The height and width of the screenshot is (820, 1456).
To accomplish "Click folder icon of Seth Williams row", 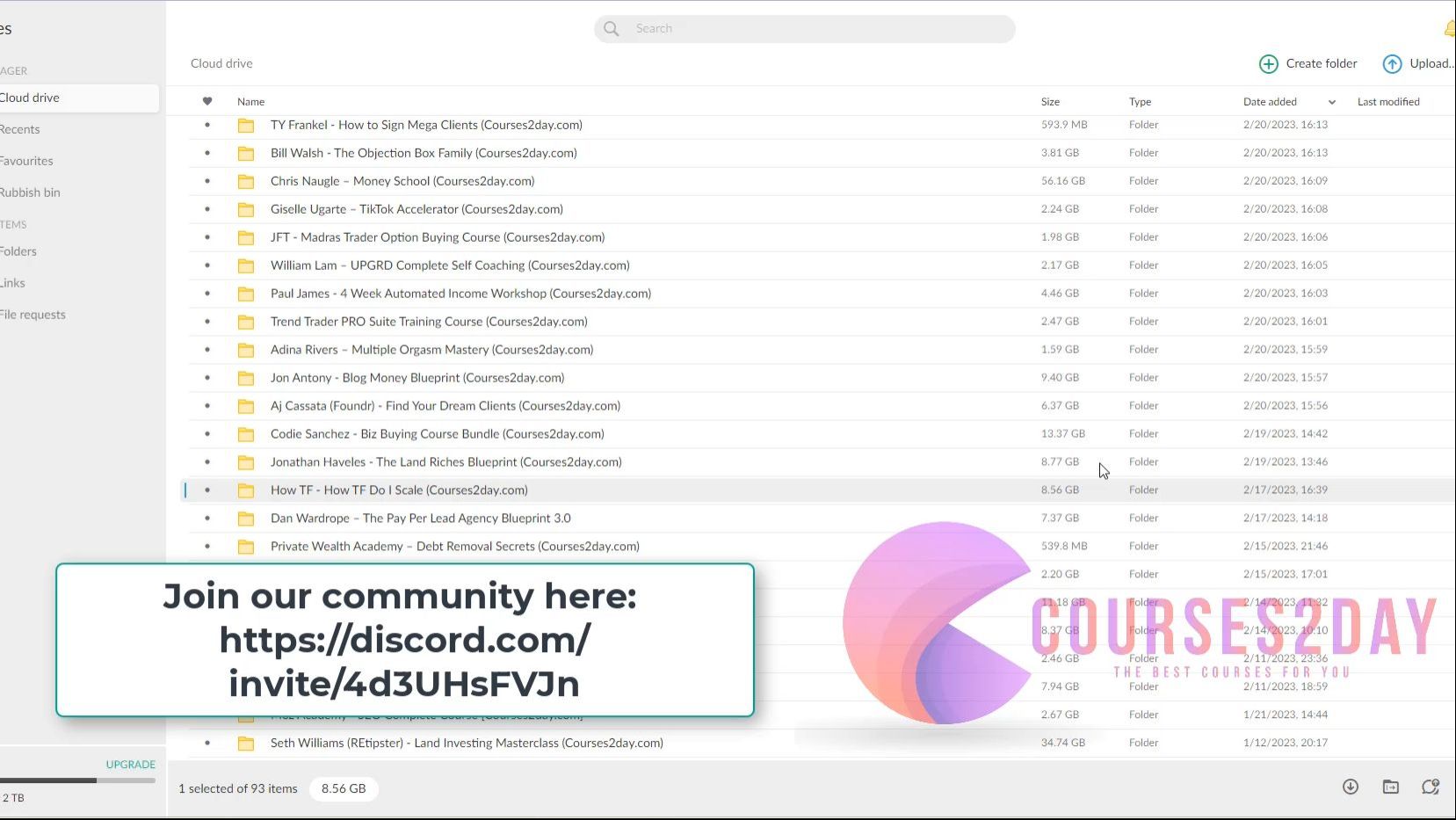I will pyautogui.click(x=246, y=744).
